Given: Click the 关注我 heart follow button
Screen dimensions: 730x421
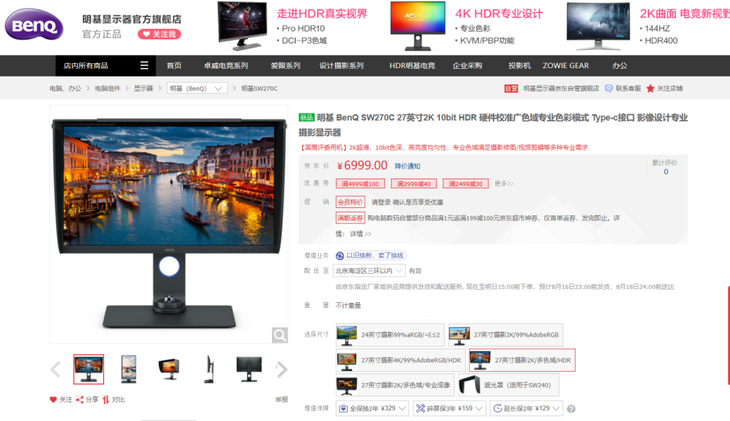Looking at the screenshot, I should tap(159, 34).
